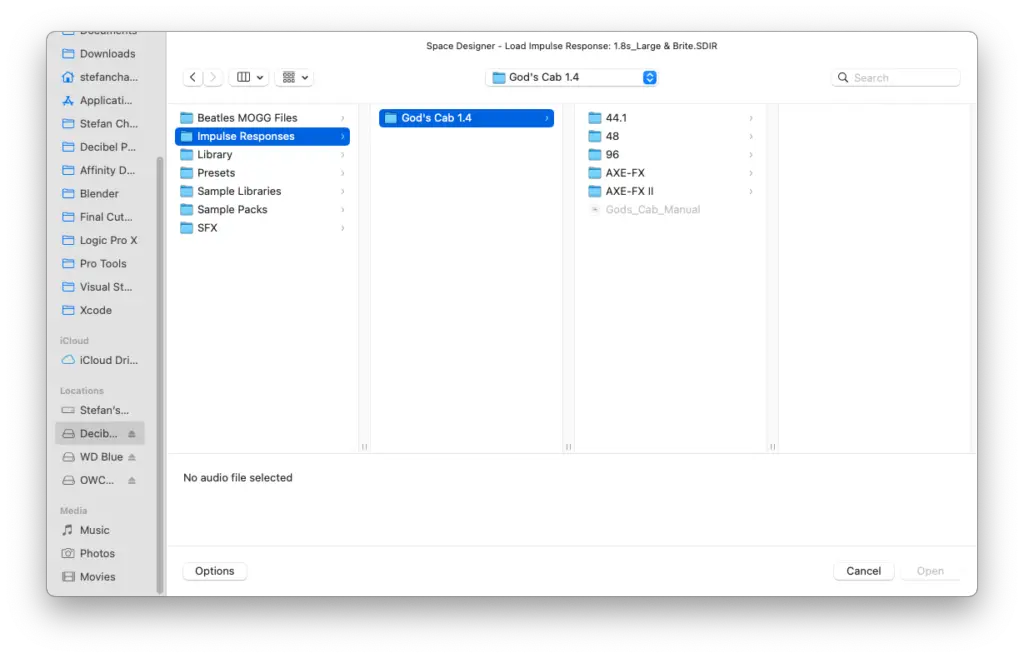Select the Library folder in the first column
Image resolution: width=1024 pixels, height=658 pixels.
[x=263, y=155]
